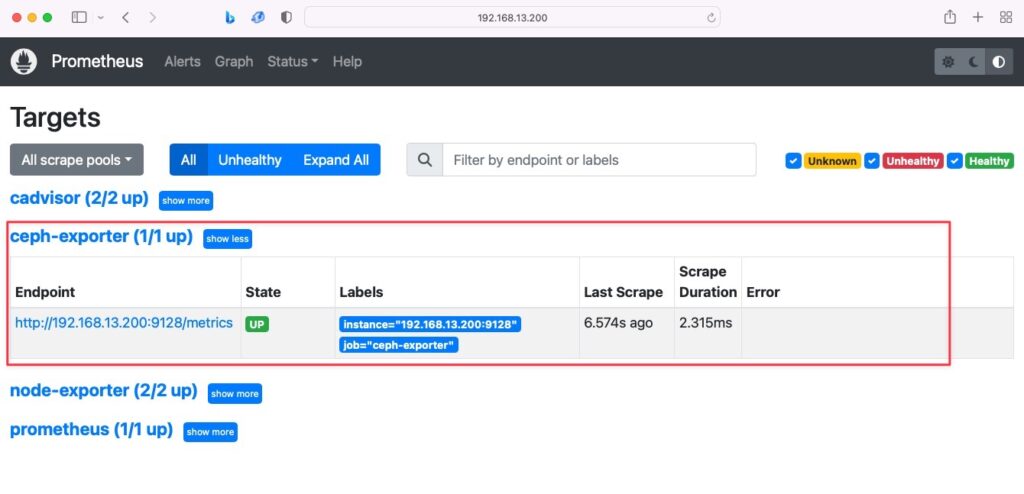Image resolution: width=1024 pixels, height=494 pixels.
Task: Click the green UP state badge
Action: 257,324
